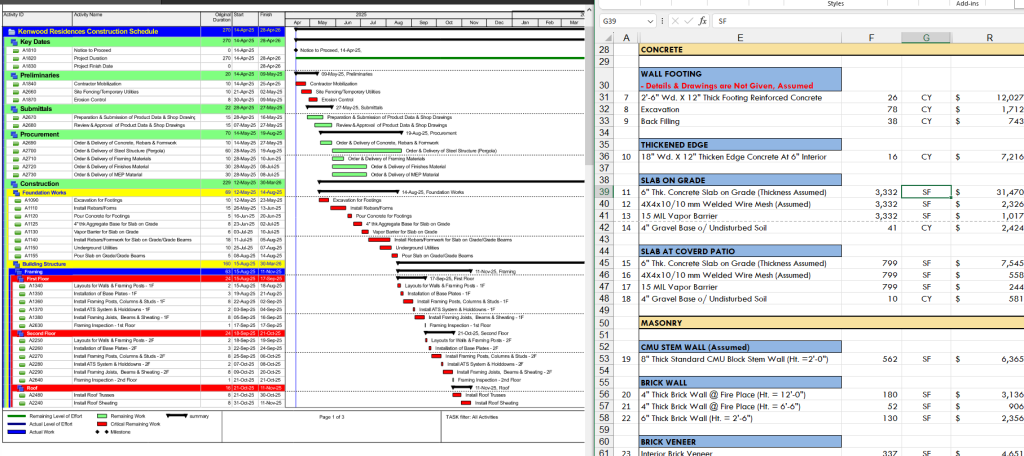Click the Back Filling cell in Excel
This screenshot has height=456, width=1024.
click(740, 122)
